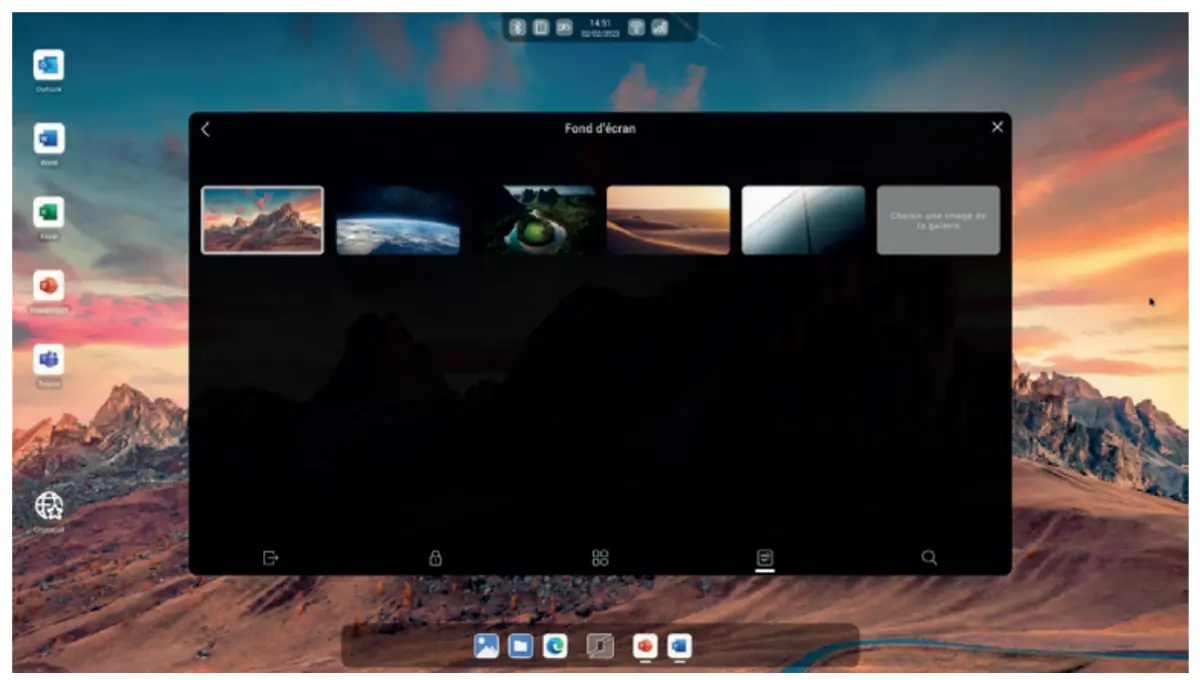
Task: Open the search tab magnifier icon
Action: (929, 558)
